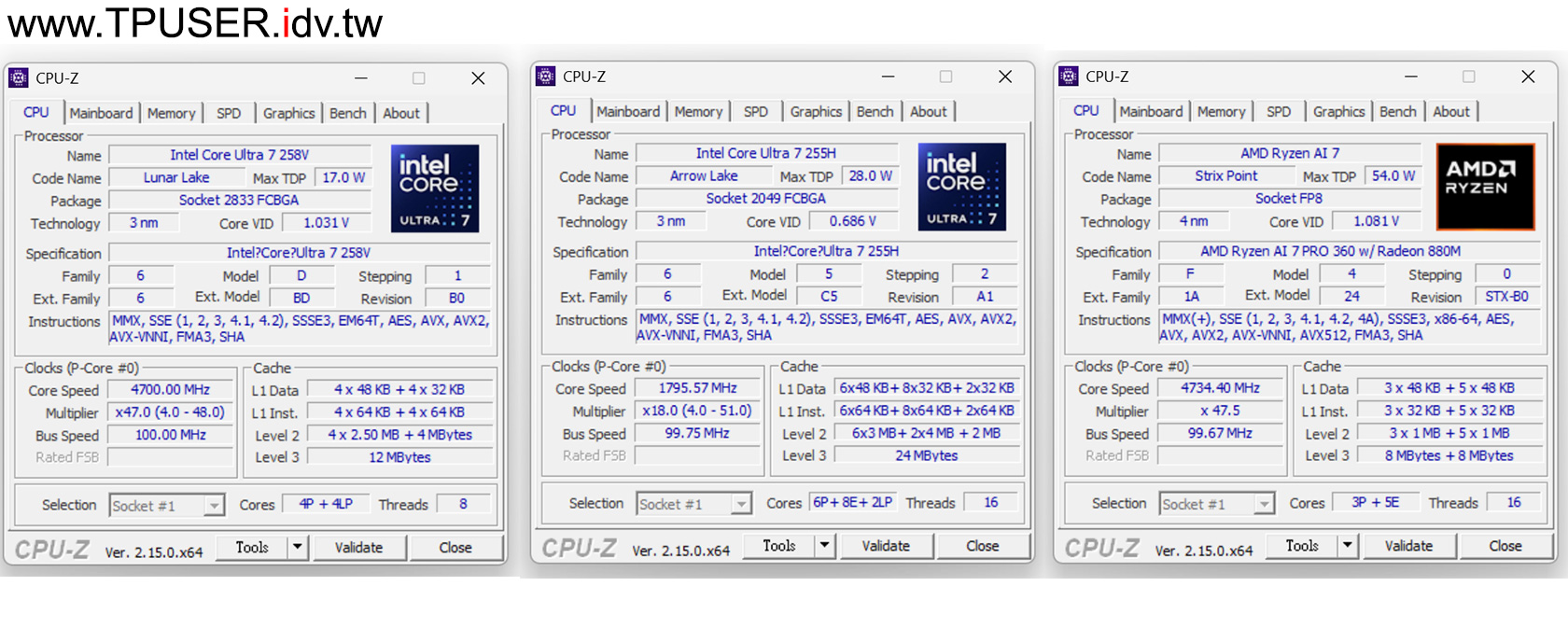Click the Core Speed field showing 4734.40 MHz

click(x=1220, y=388)
